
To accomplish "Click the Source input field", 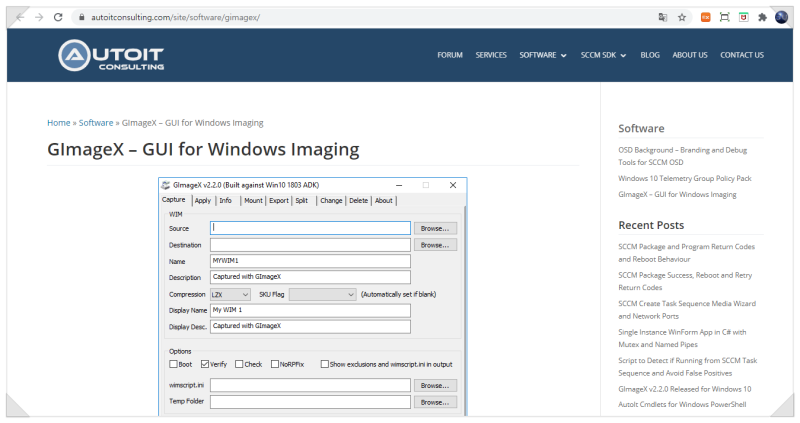I will click(310, 228).
